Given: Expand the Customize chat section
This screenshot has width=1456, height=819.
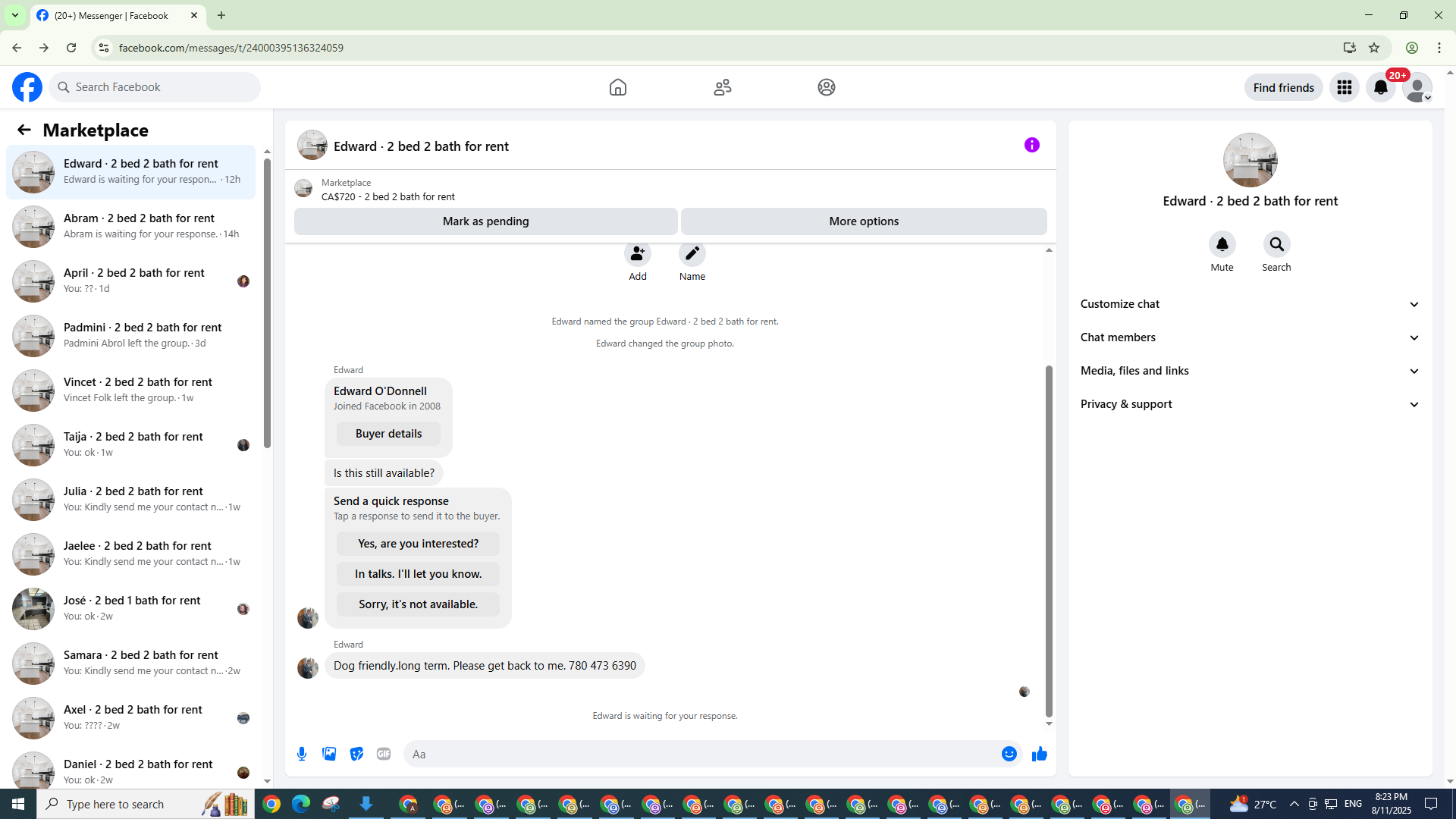Looking at the screenshot, I should pyautogui.click(x=1250, y=304).
